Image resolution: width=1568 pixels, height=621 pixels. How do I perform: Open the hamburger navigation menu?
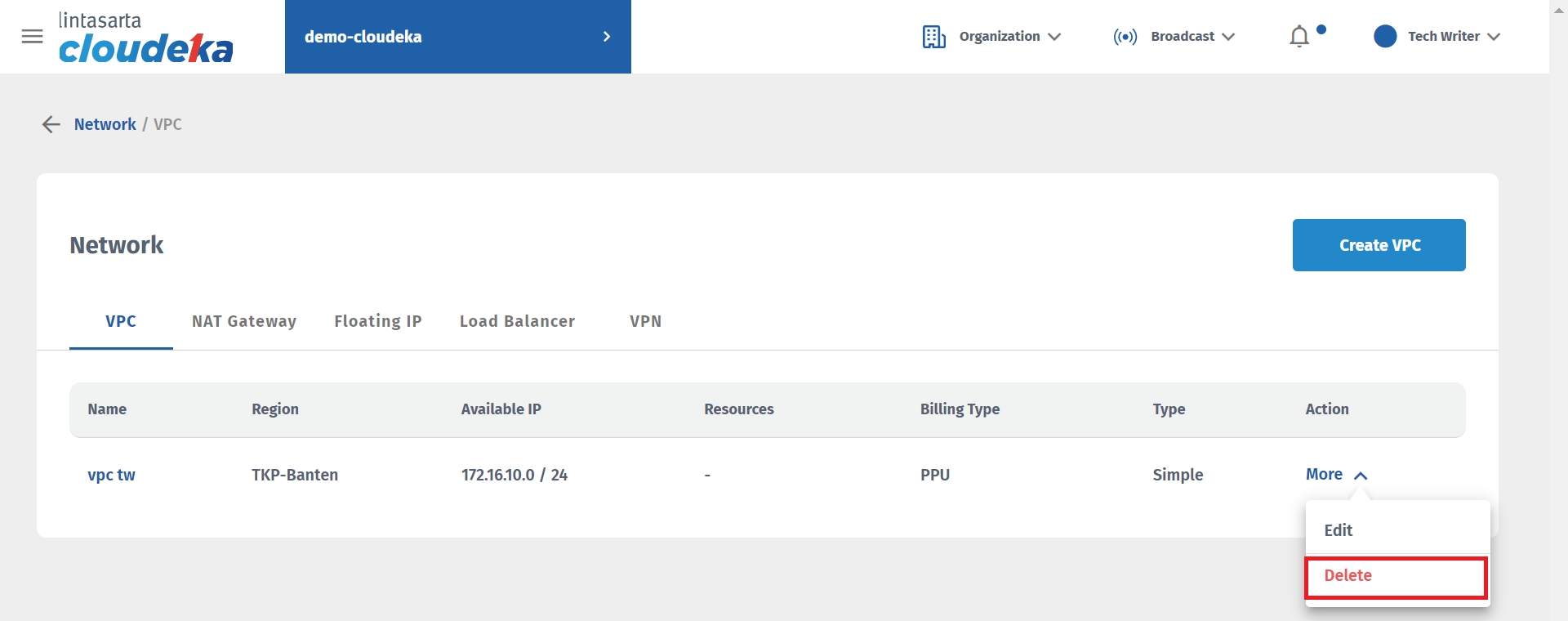[x=32, y=37]
